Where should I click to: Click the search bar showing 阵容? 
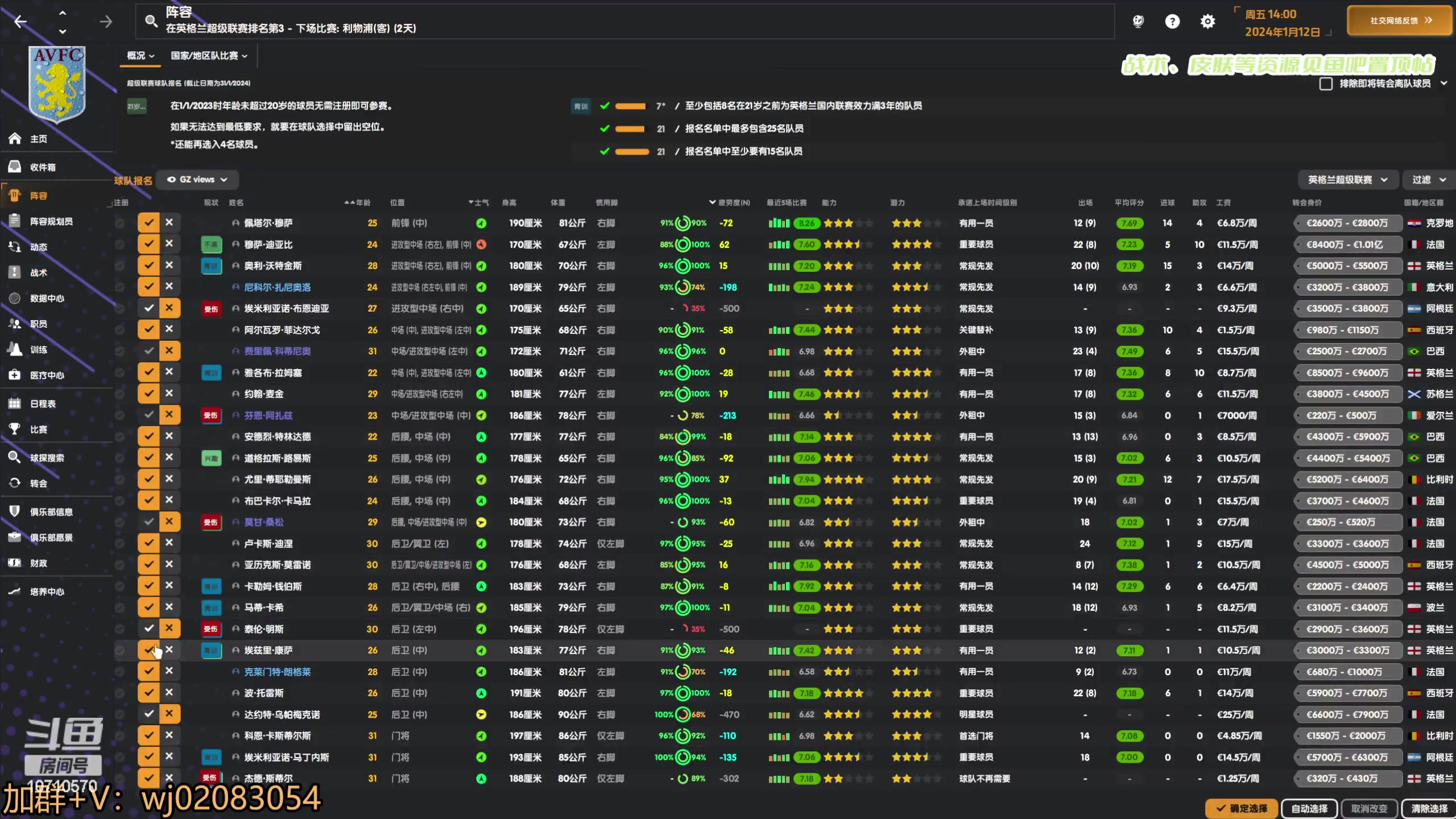(624, 22)
